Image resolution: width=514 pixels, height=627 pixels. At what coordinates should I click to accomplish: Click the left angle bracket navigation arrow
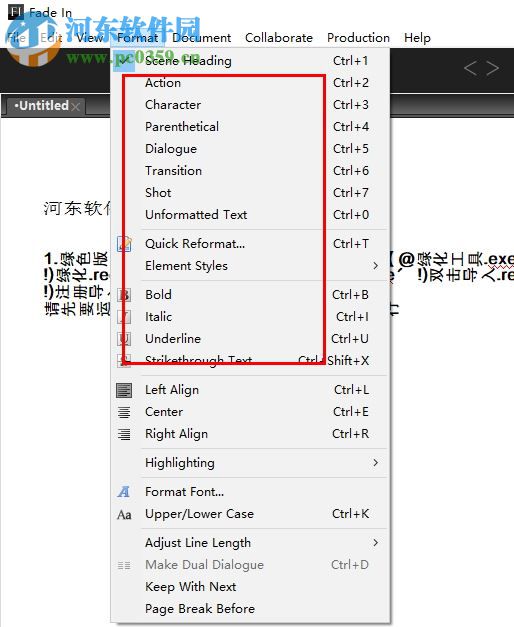(470, 68)
